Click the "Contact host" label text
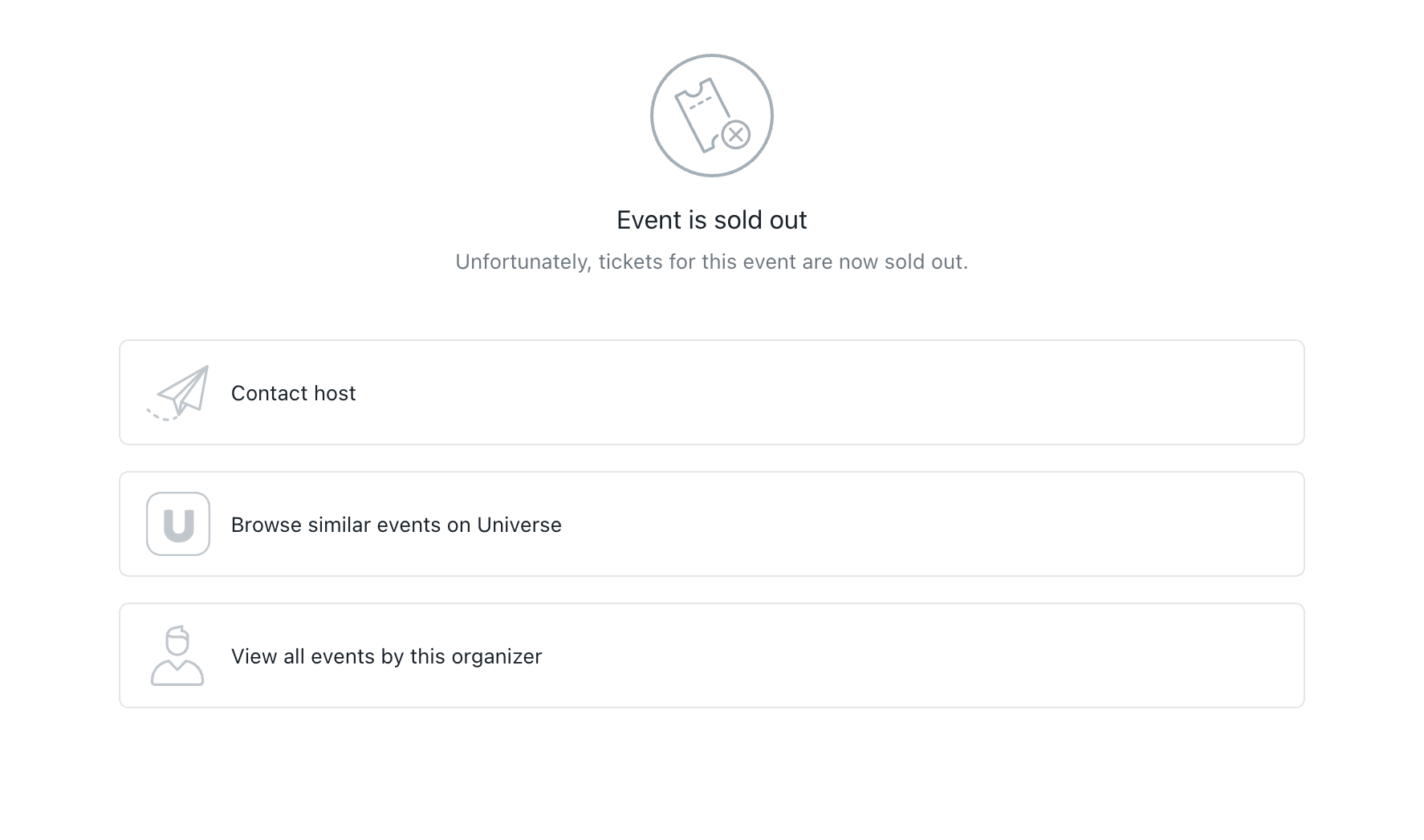1424x840 pixels. click(293, 393)
